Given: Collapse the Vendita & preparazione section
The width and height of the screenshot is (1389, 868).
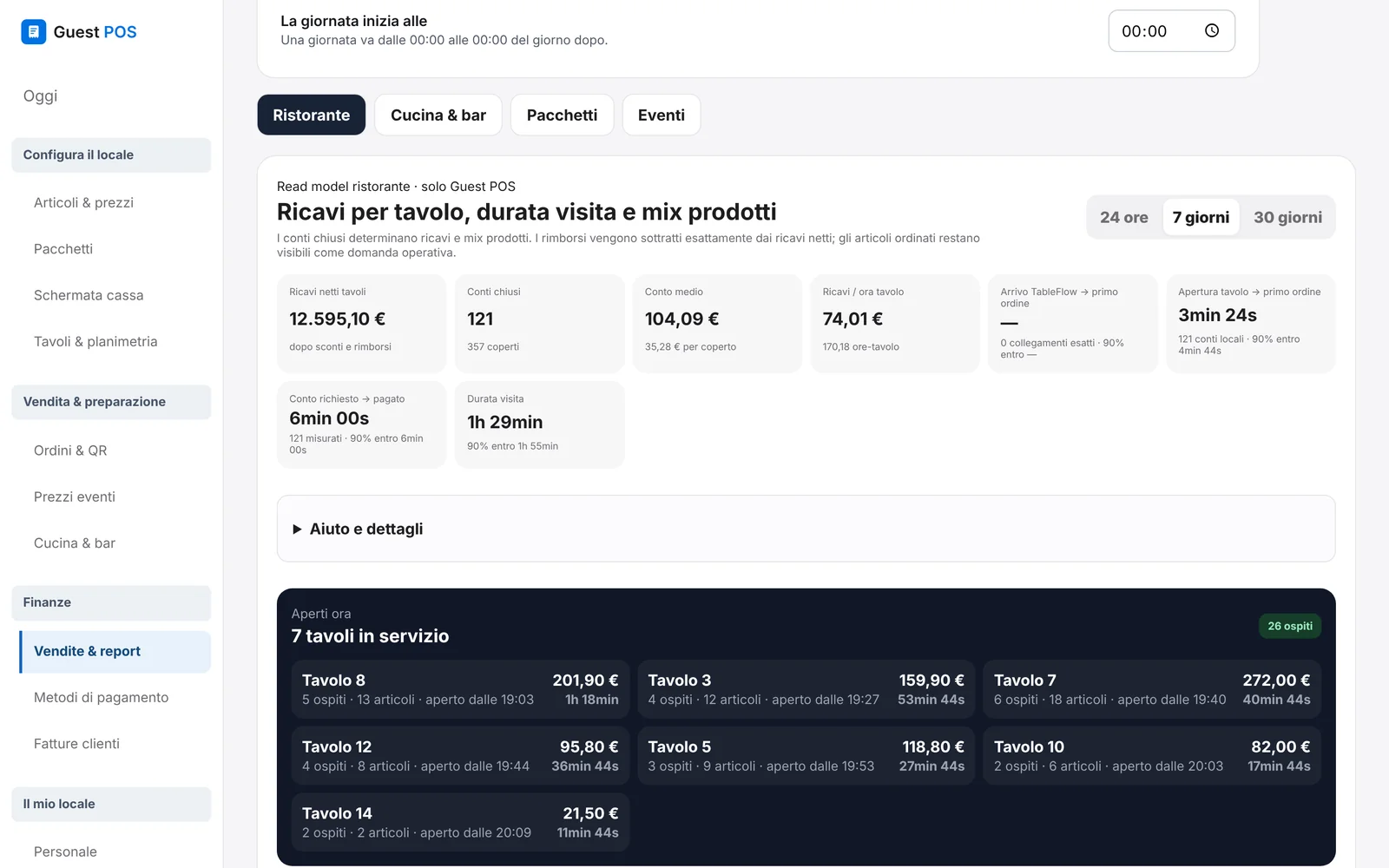Looking at the screenshot, I should (111, 402).
